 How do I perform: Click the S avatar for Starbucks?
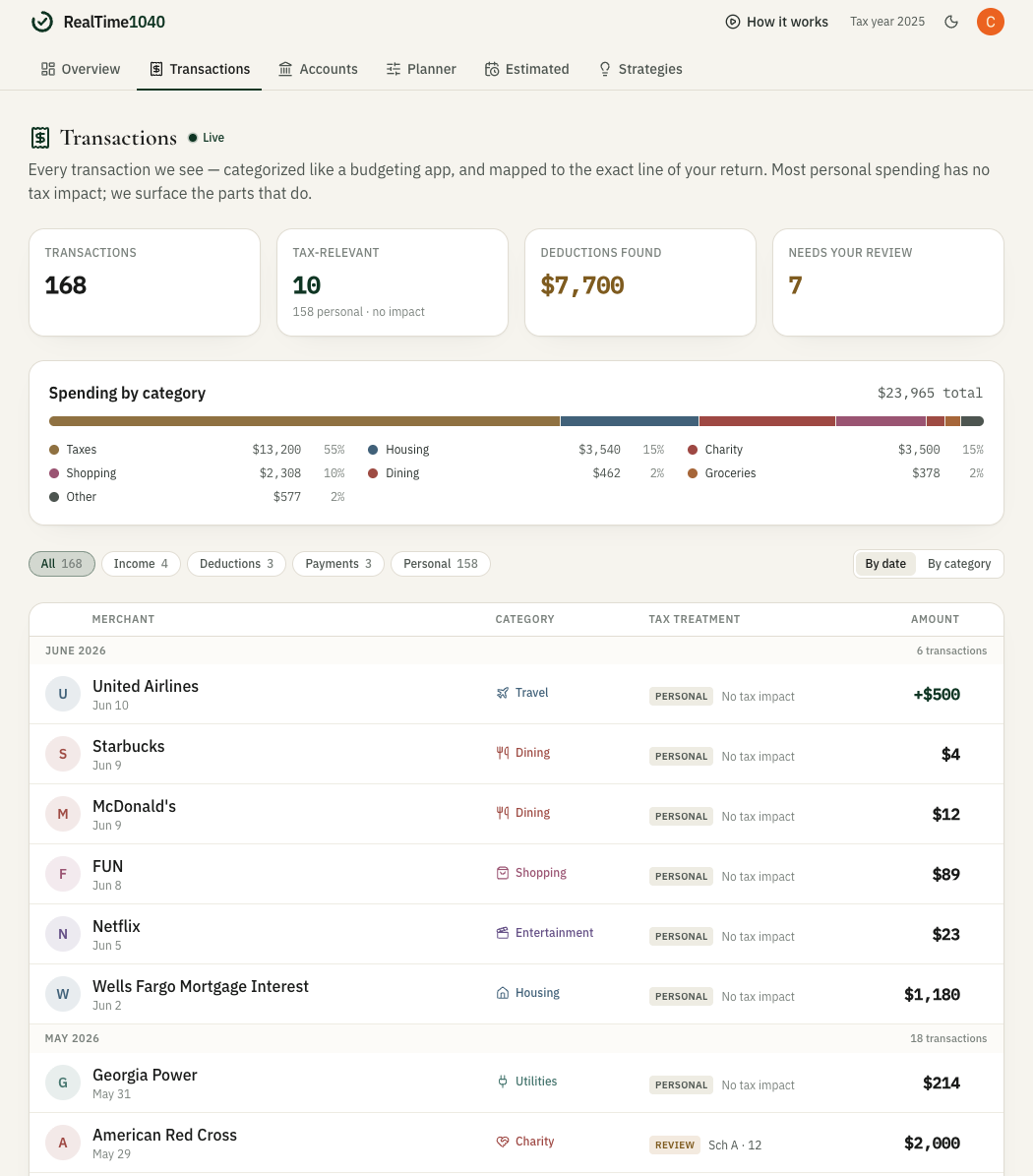pyautogui.click(x=63, y=754)
